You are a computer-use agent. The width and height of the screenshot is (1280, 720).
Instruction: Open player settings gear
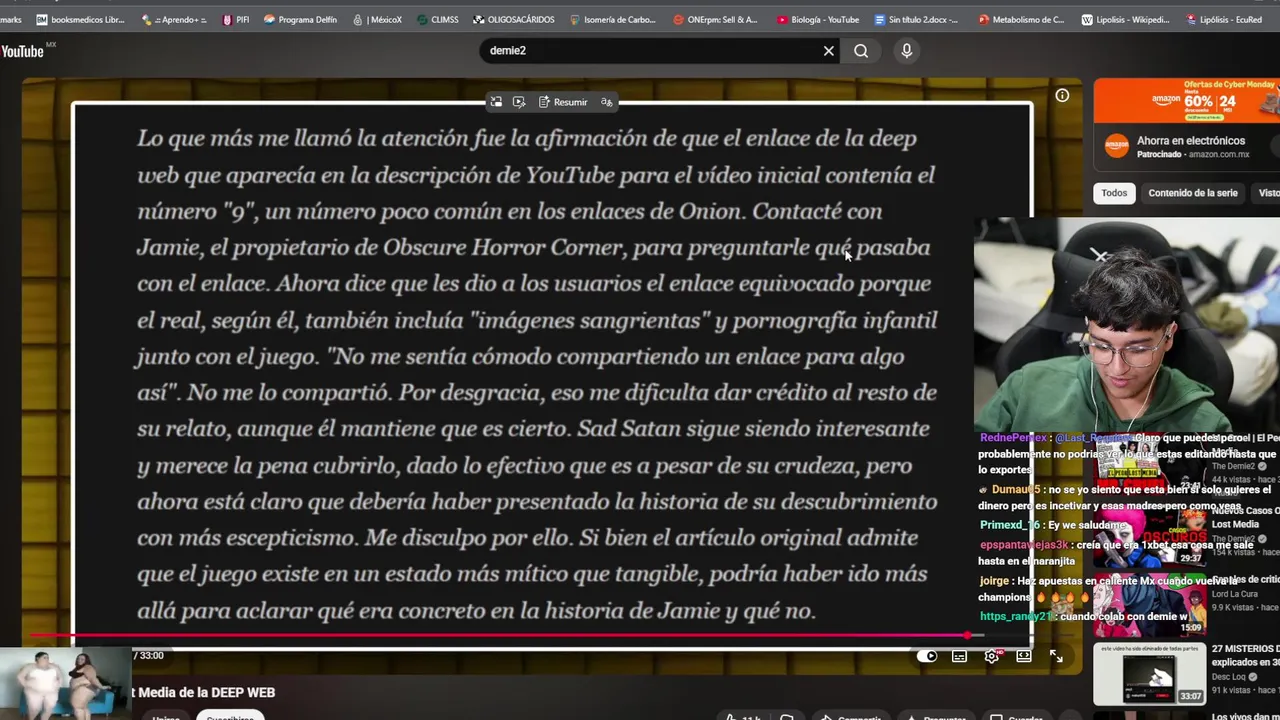(991, 656)
